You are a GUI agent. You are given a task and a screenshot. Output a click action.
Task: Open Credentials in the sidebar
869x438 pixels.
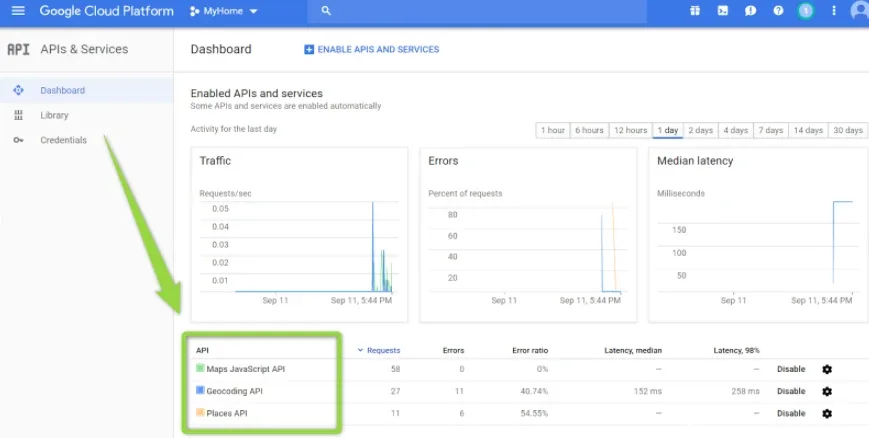pos(63,140)
